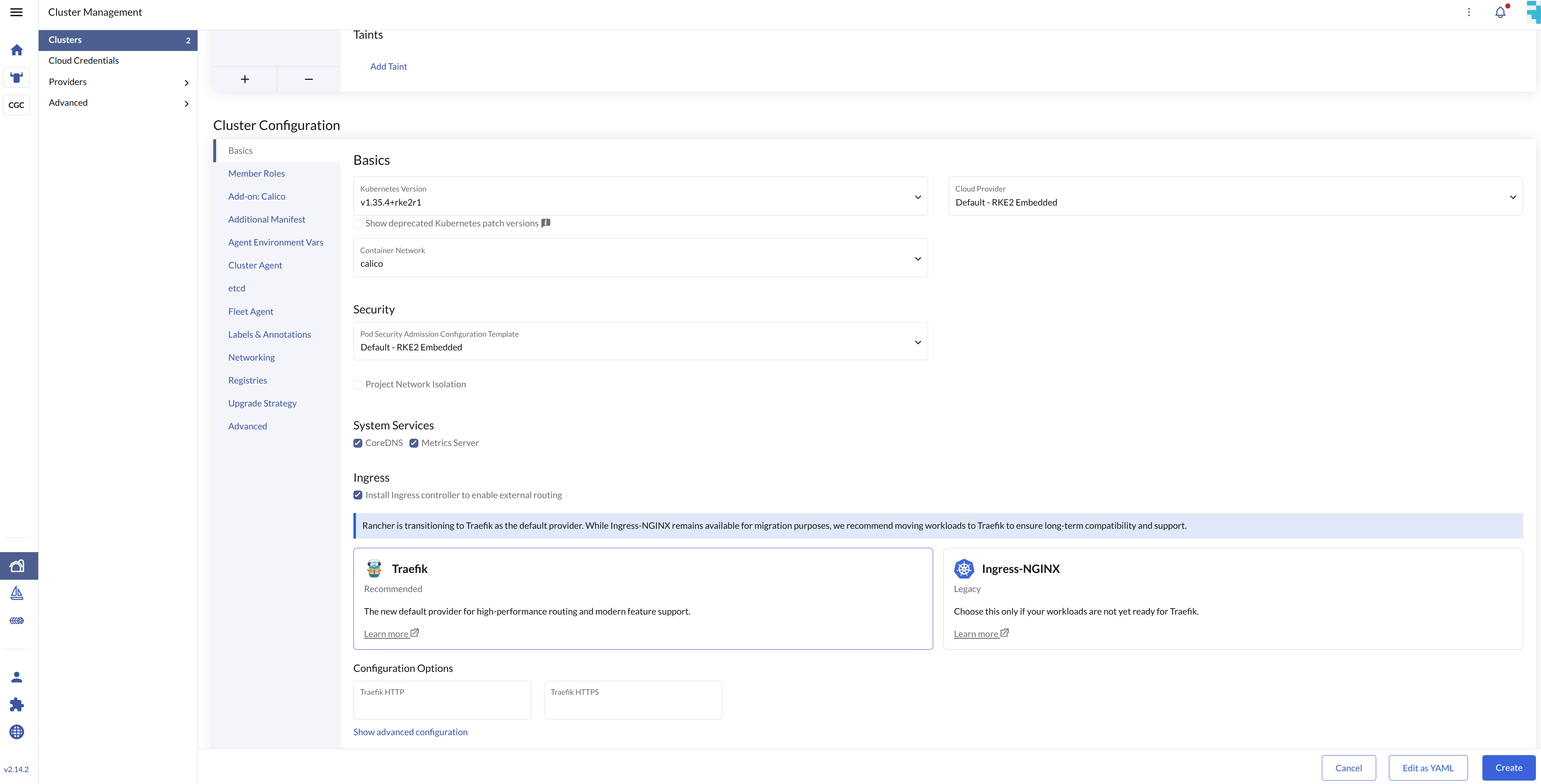Open the Registries tab
The height and width of the screenshot is (784, 1541).
tap(247, 381)
